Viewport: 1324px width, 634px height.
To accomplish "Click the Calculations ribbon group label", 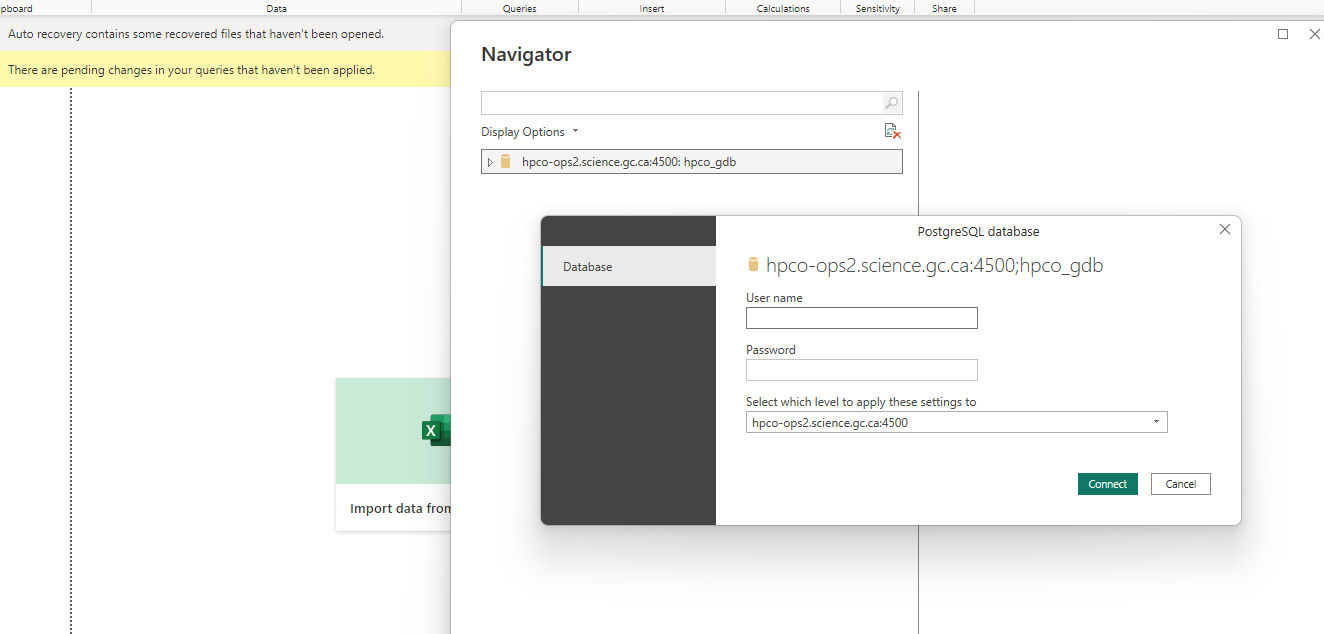I will pyautogui.click(x=783, y=8).
